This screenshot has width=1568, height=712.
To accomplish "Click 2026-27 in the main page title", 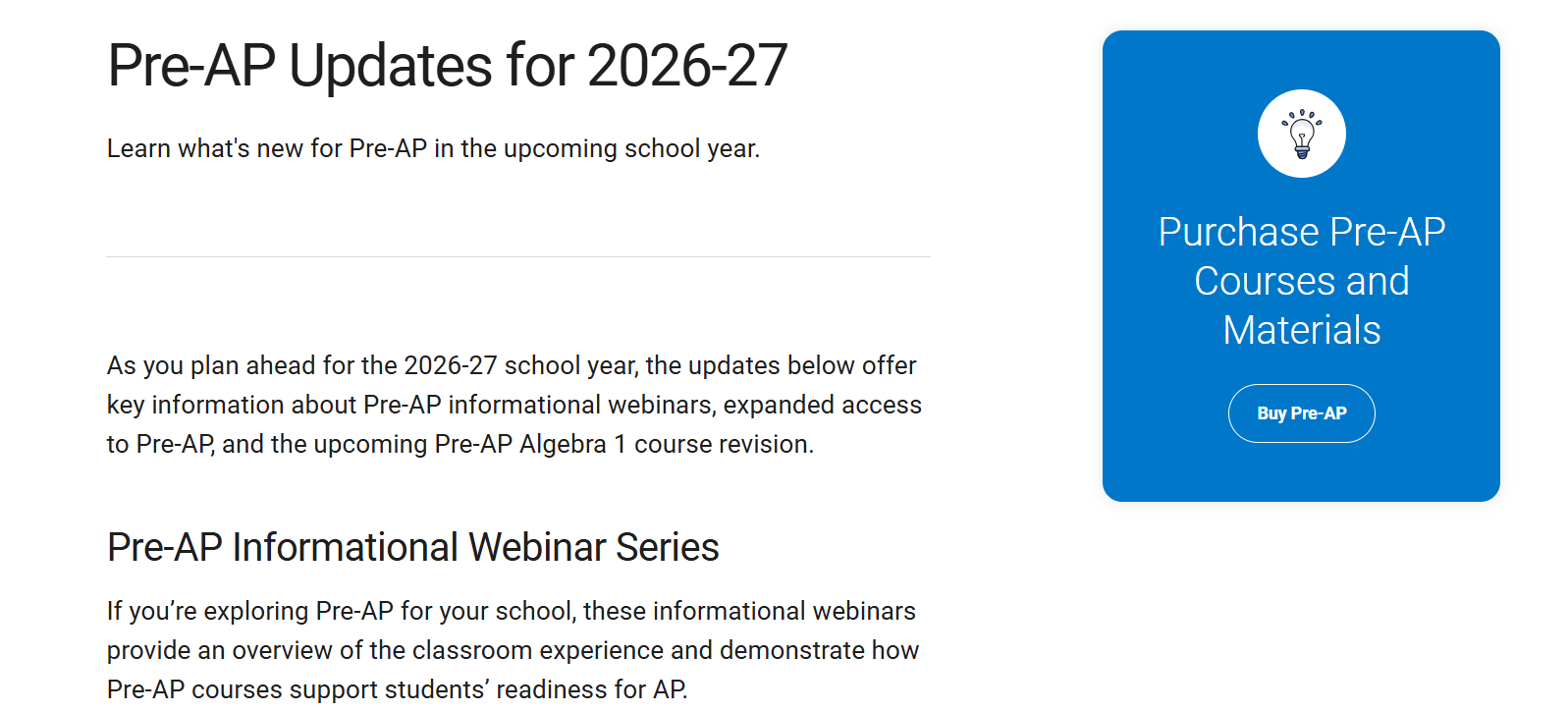I will tap(687, 66).
